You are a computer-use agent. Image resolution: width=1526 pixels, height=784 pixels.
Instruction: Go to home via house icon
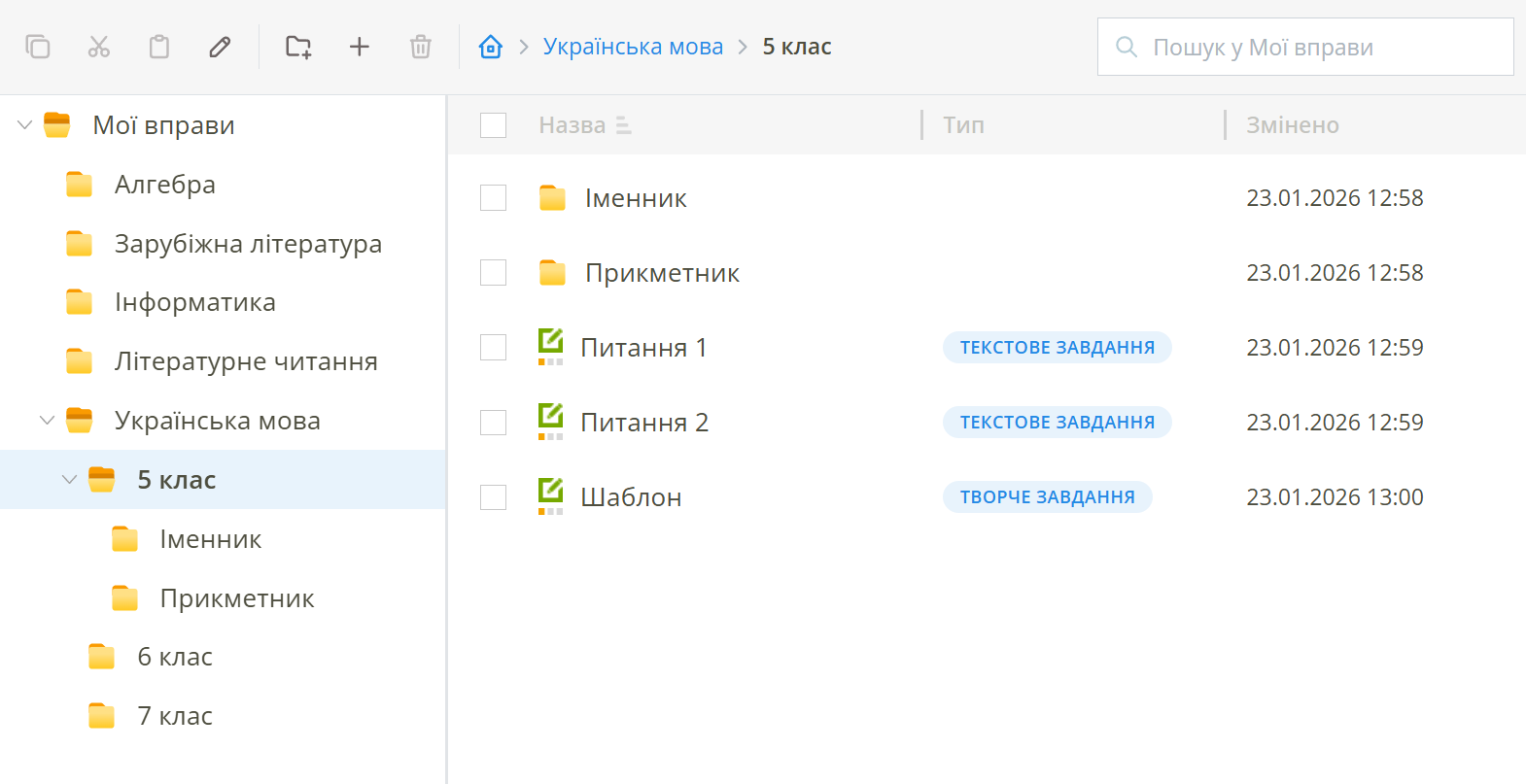coord(491,47)
